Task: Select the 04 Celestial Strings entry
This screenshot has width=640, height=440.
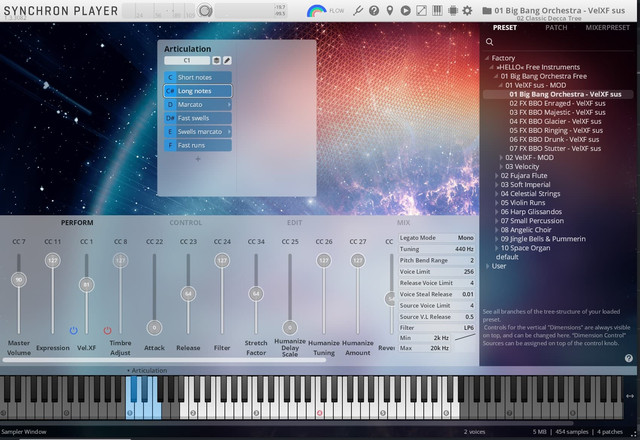Action: (530, 193)
